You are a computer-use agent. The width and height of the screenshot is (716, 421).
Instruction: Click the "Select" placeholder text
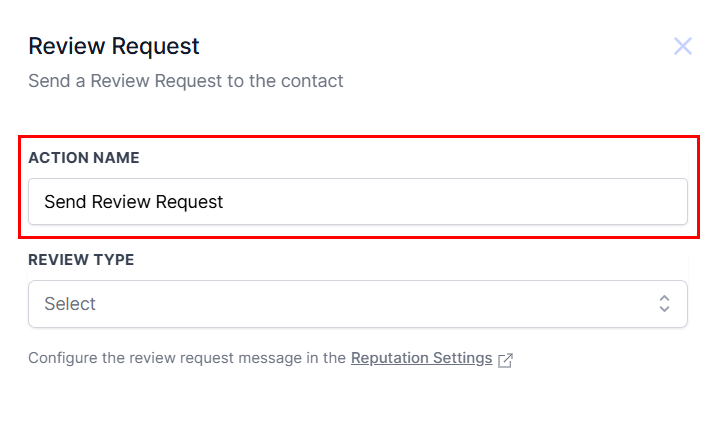[70, 304]
